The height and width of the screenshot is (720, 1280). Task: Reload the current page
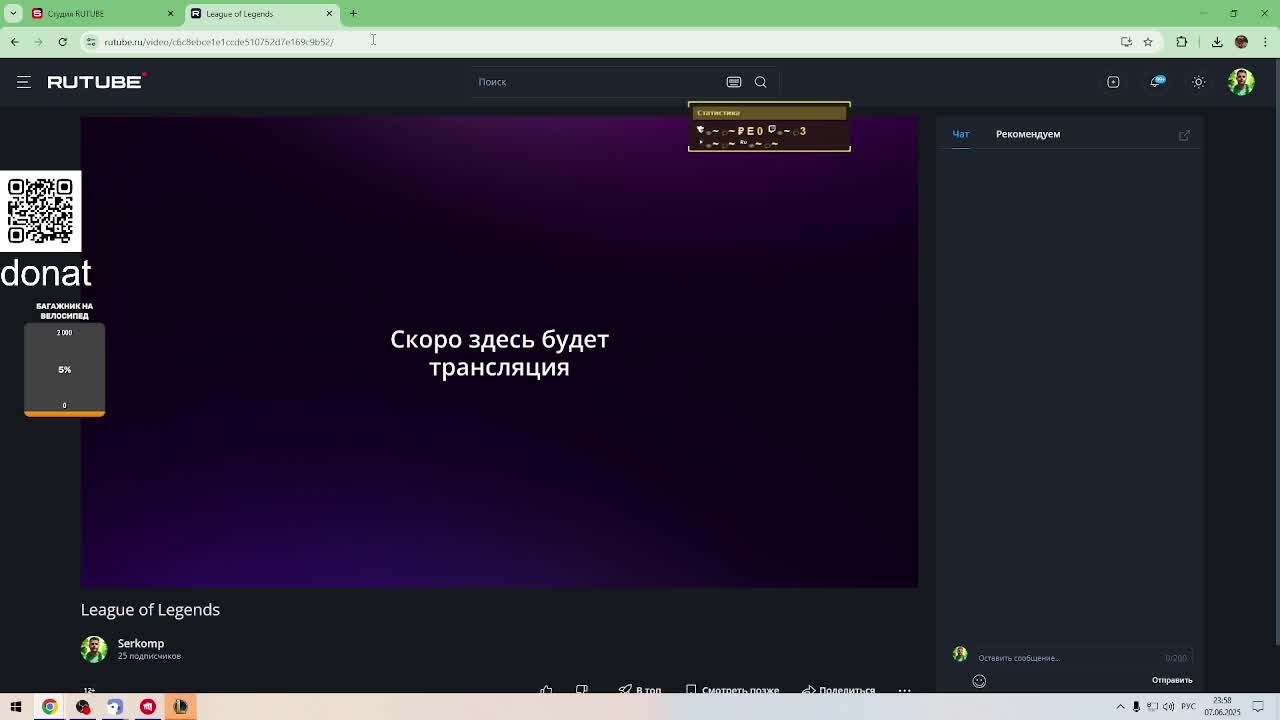62,41
